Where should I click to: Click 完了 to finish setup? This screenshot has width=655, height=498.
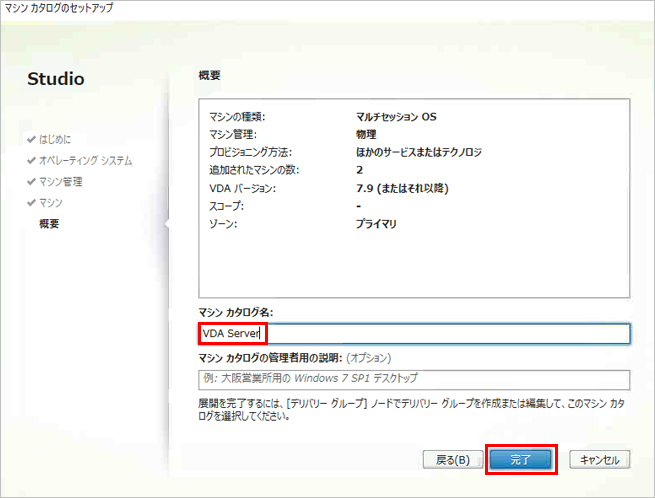click(x=520, y=460)
